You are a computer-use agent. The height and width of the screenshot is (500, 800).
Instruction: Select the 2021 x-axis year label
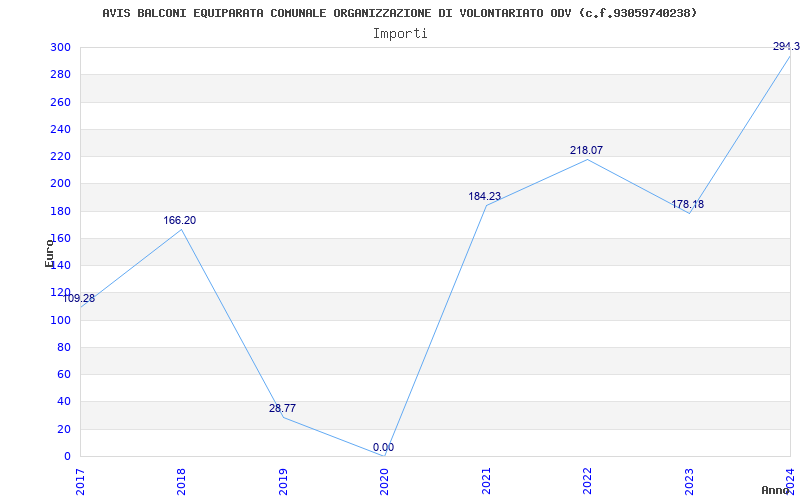486,481
